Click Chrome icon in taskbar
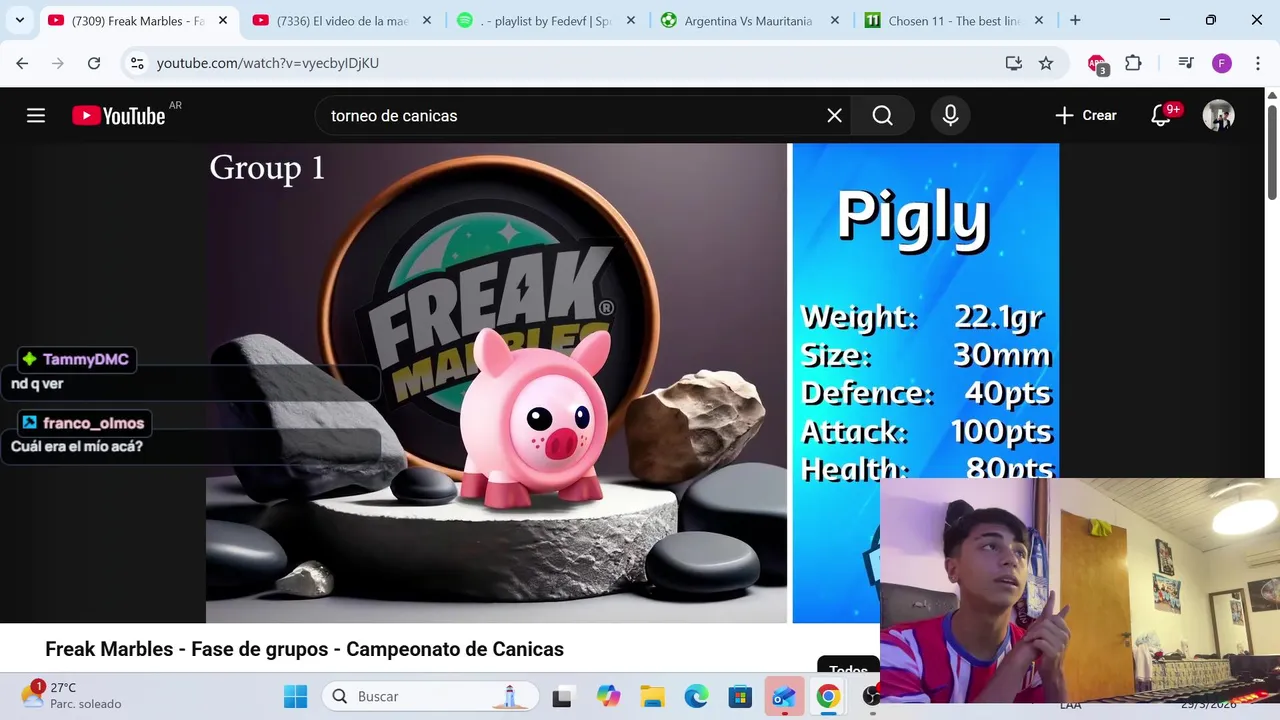Viewport: 1280px width, 720px height. click(x=828, y=696)
